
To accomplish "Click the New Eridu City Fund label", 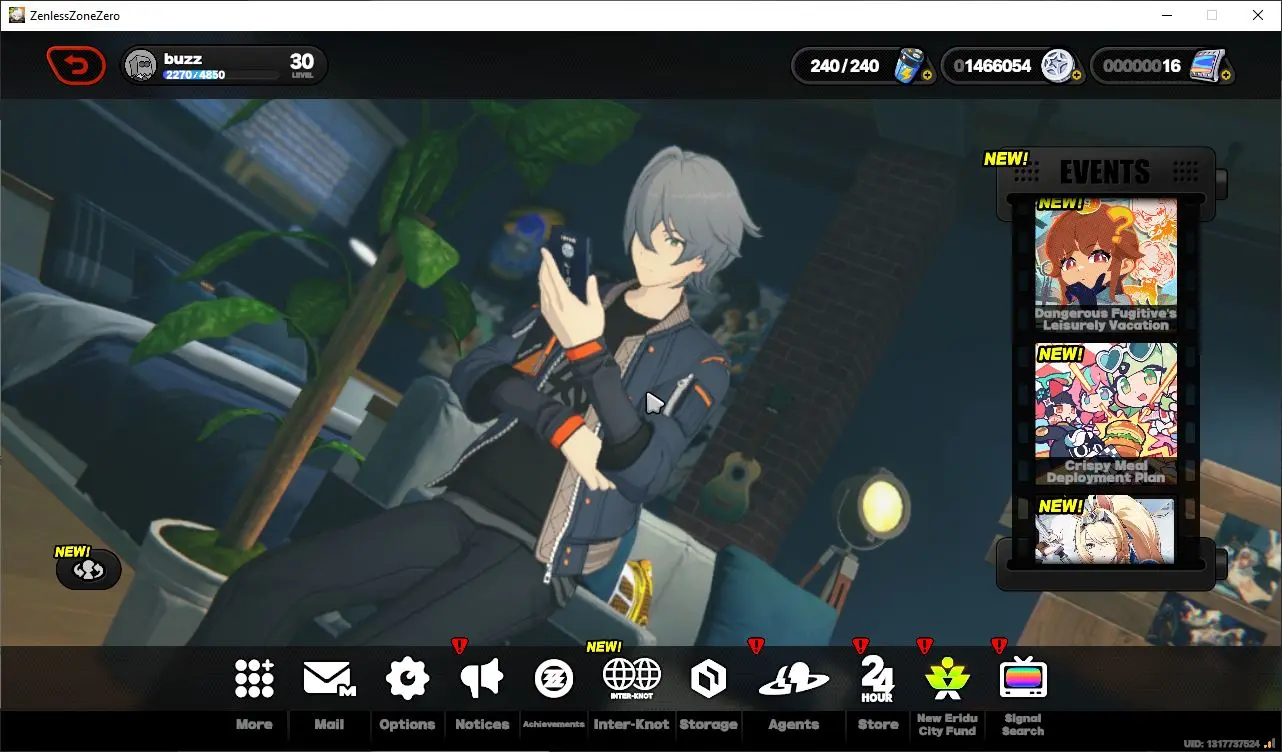I will pyautogui.click(x=947, y=725).
